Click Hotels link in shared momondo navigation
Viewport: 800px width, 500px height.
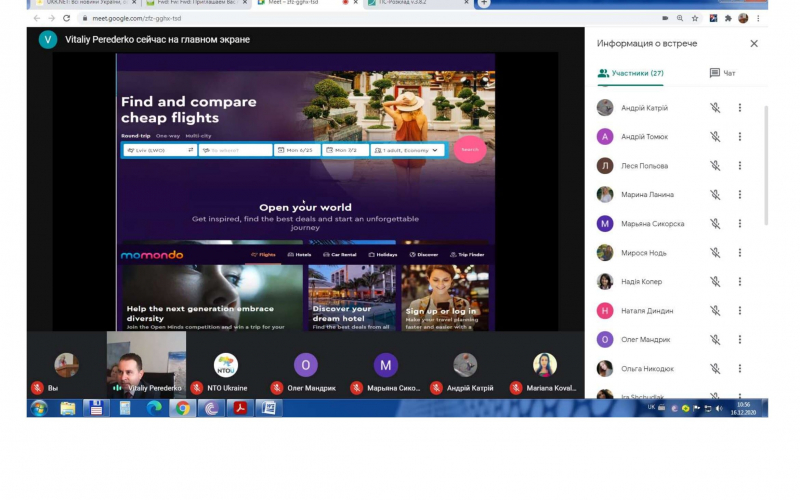(299, 255)
